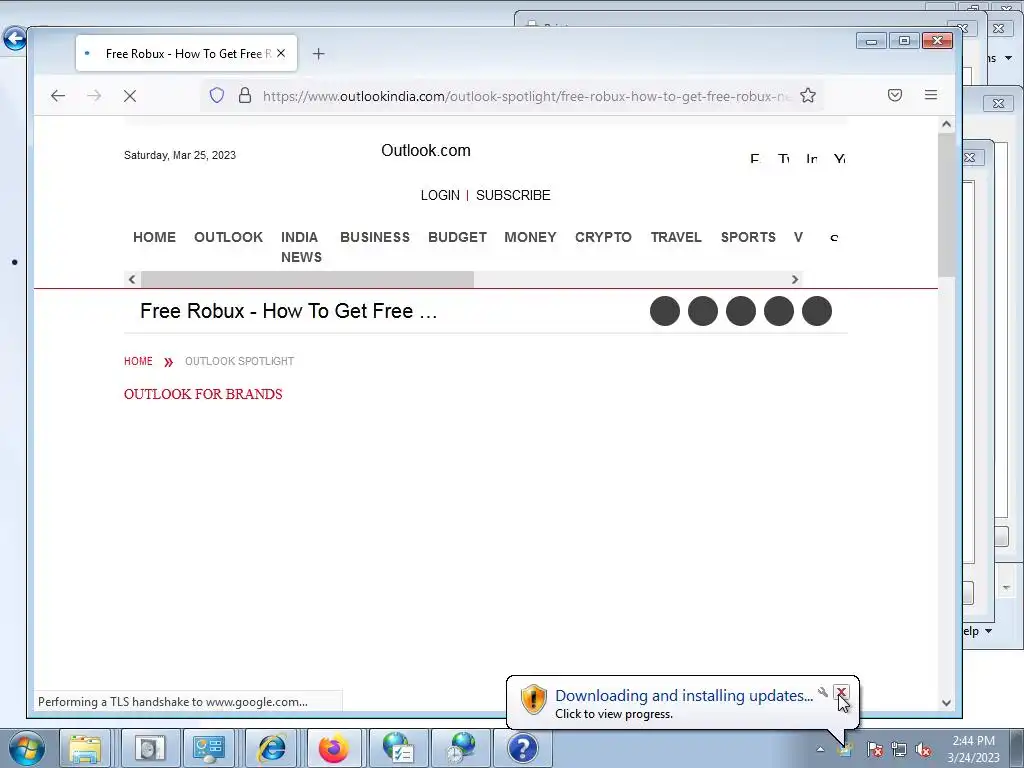Image resolution: width=1024 pixels, height=768 pixels.
Task: Open help question mark taskbar icon
Action: (x=522, y=748)
